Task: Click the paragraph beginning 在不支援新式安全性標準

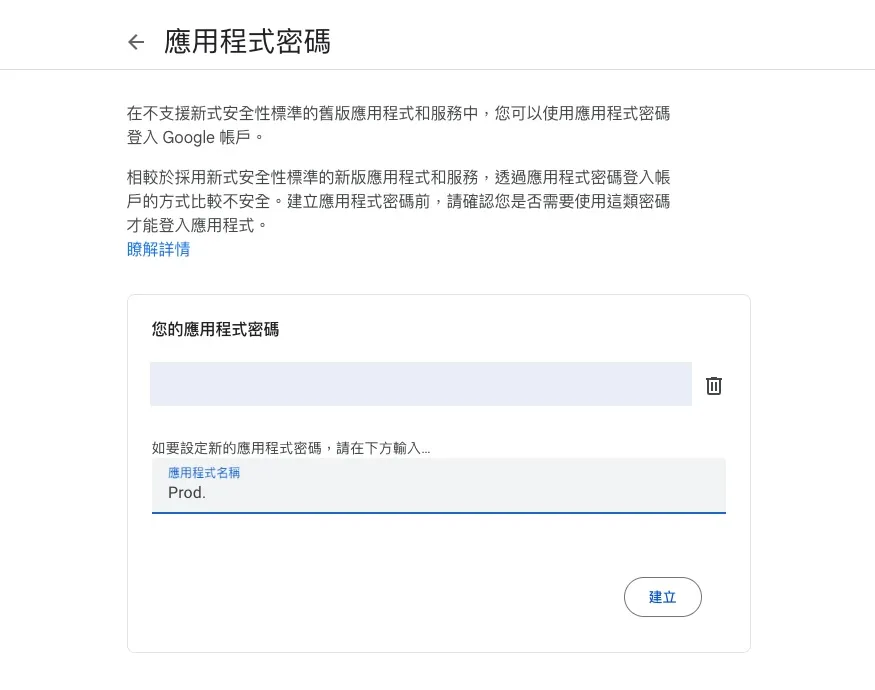Action: point(398,125)
